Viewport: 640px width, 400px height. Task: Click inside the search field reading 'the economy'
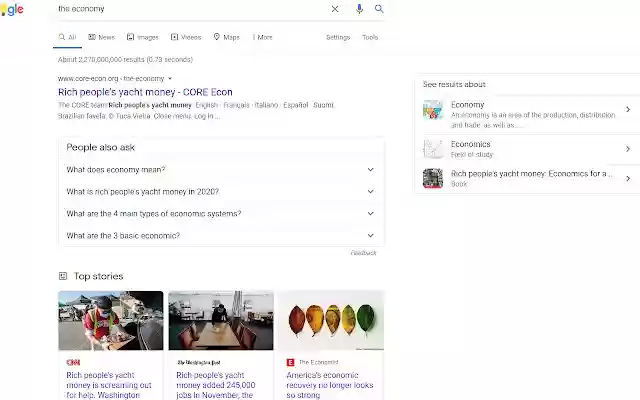pyautogui.click(x=192, y=9)
